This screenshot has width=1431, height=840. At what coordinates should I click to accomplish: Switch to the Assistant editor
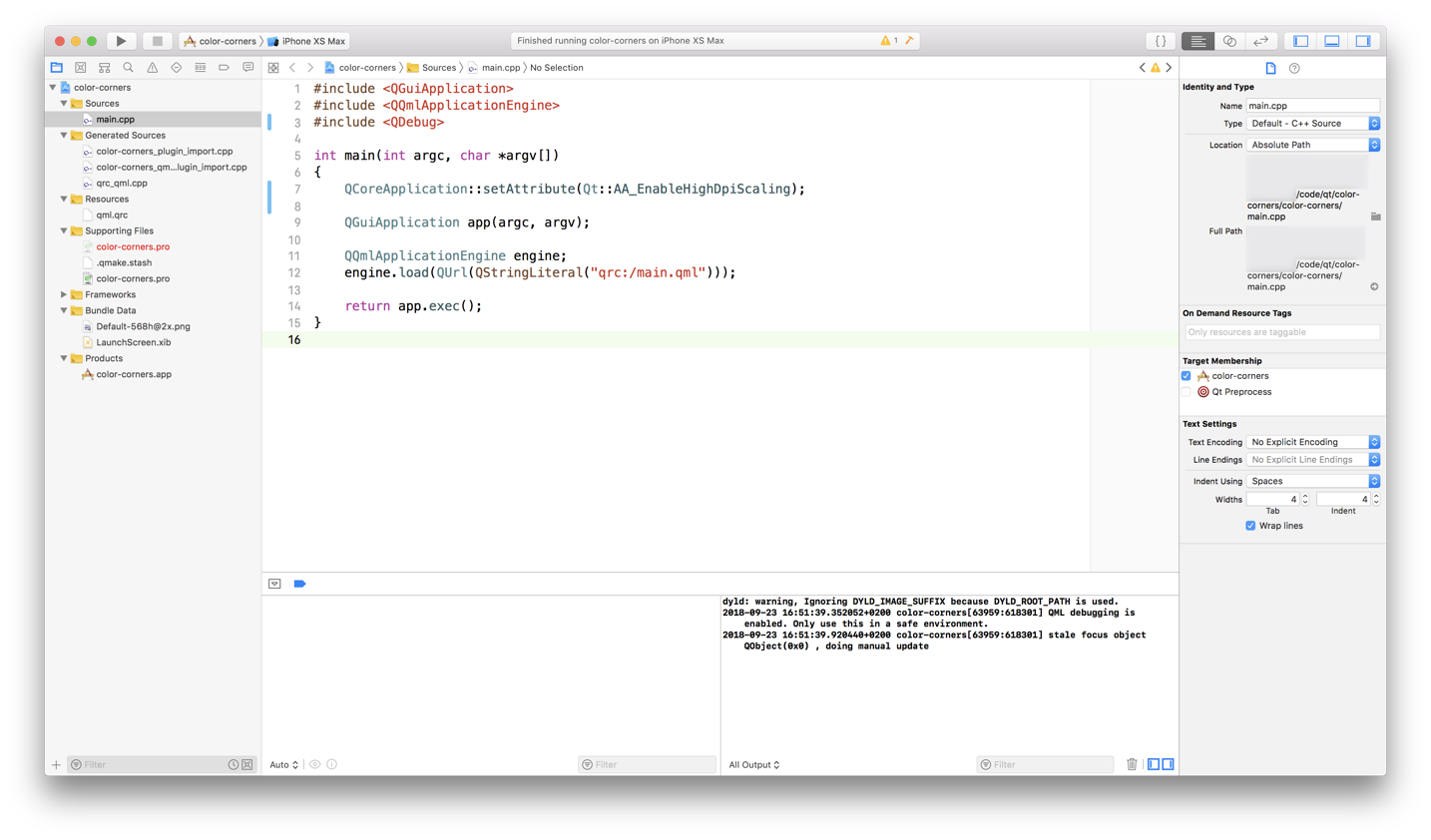(x=1229, y=41)
